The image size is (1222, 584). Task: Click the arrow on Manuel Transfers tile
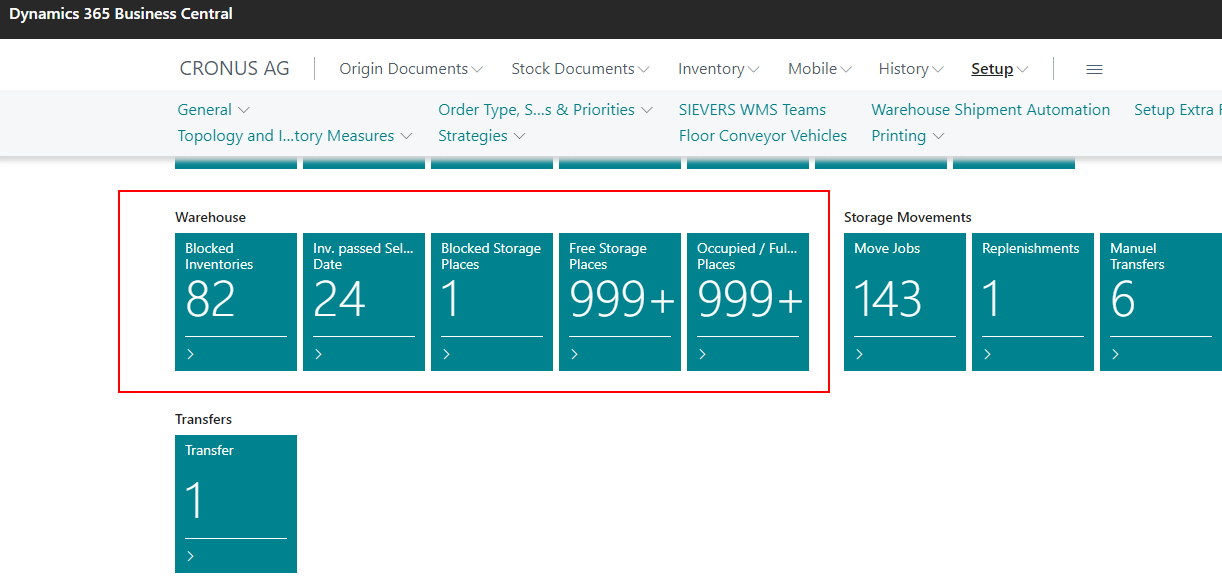pos(1116,354)
